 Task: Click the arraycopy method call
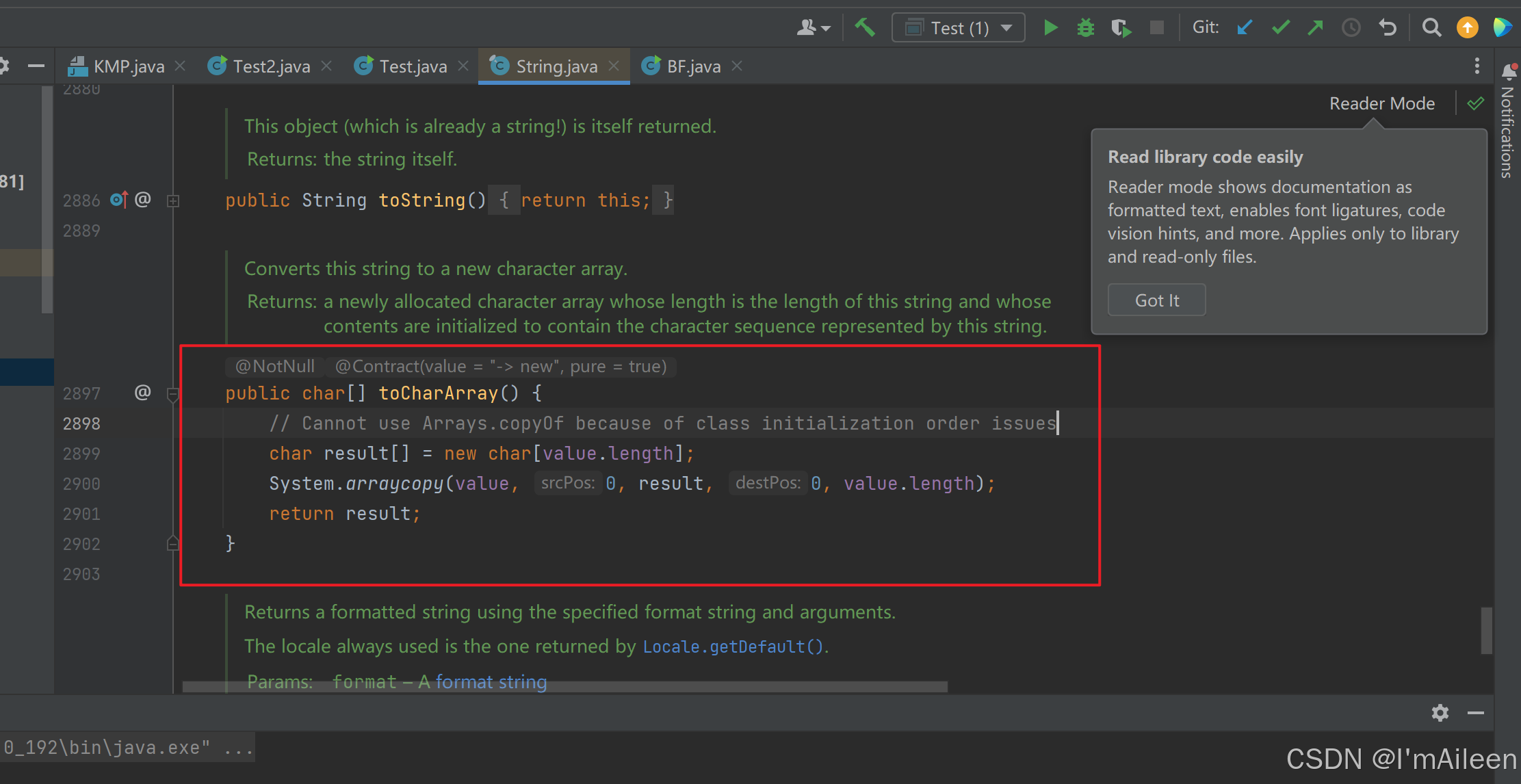click(395, 484)
